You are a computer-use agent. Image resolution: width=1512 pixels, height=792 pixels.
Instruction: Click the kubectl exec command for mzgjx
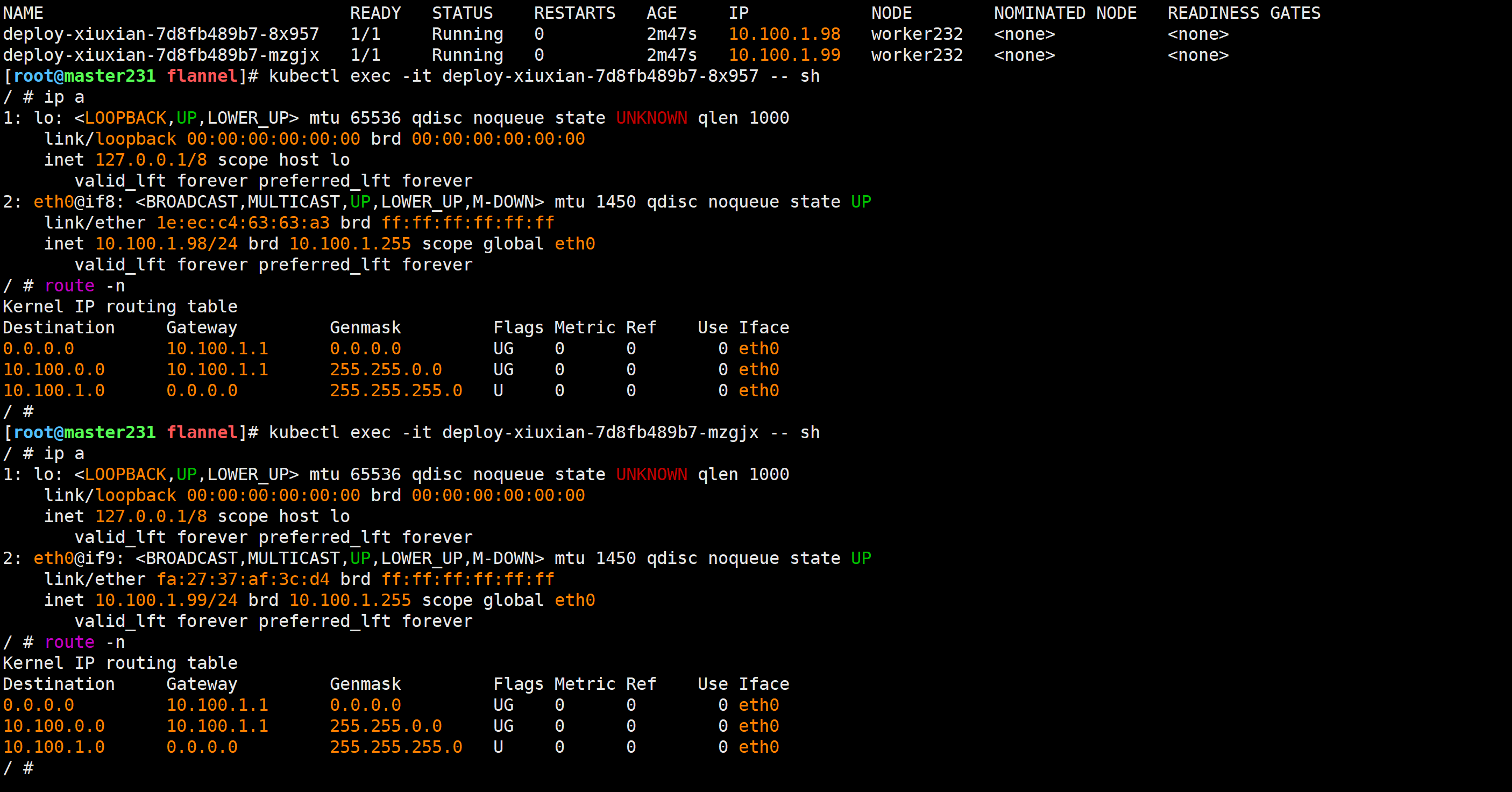pyautogui.click(x=544, y=432)
